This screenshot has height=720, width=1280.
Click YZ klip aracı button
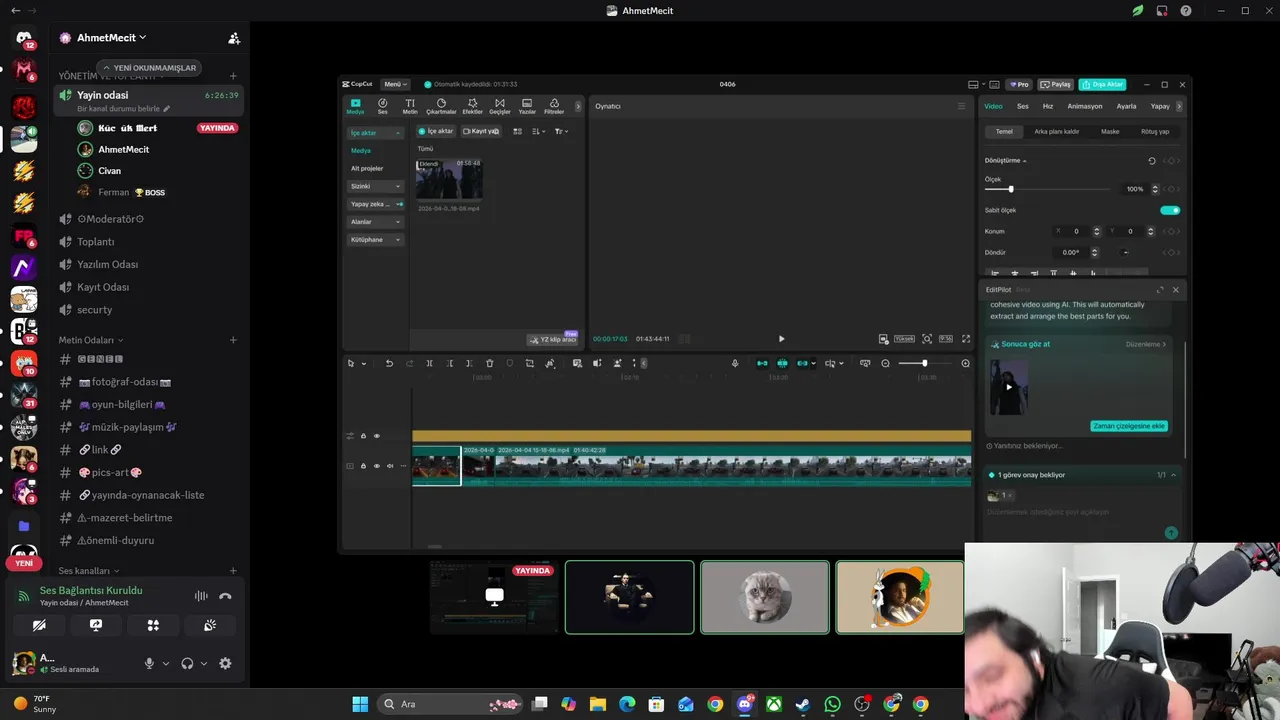click(x=553, y=339)
